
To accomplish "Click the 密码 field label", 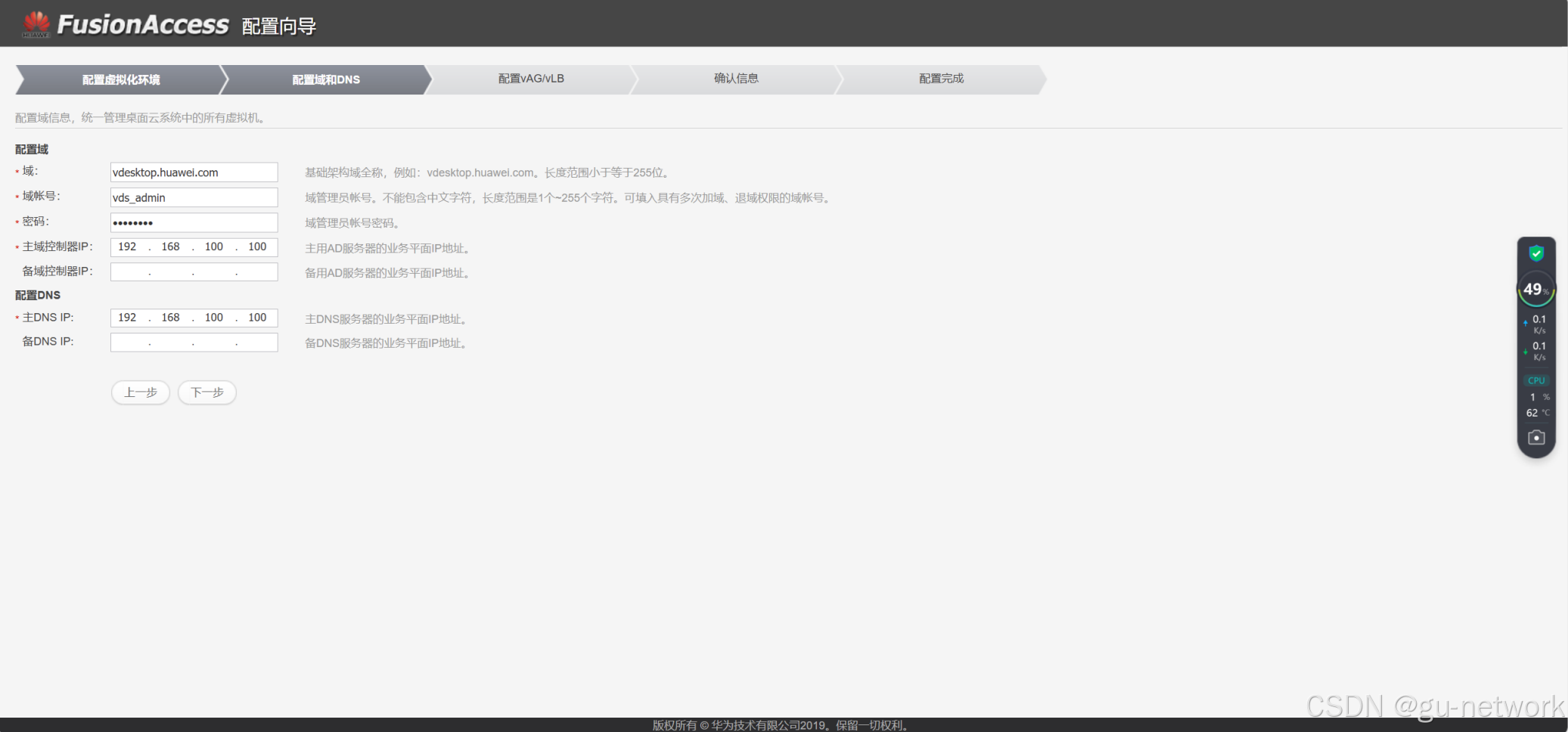I will click(x=36, y=222).
